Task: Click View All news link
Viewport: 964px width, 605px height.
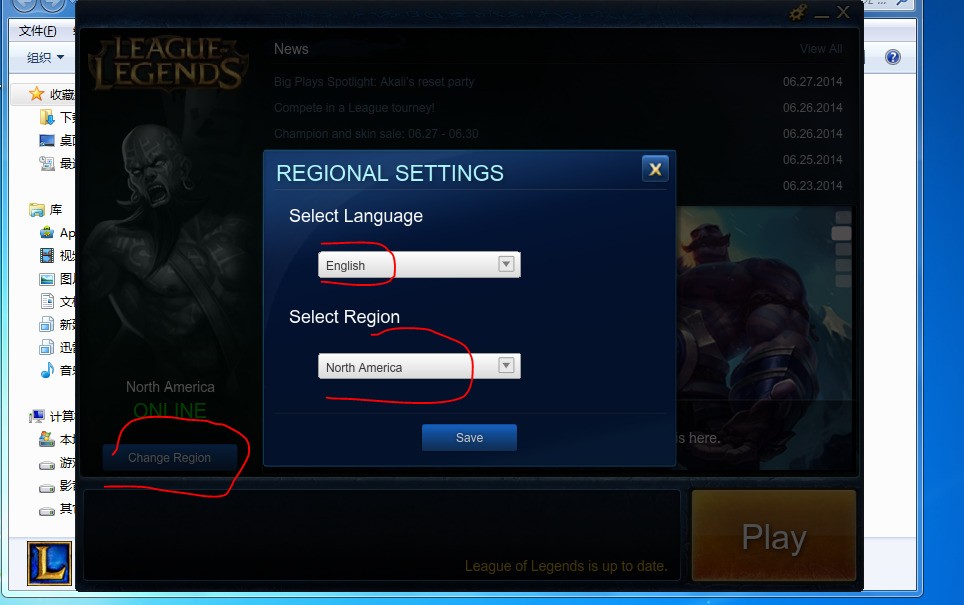Action: (x=821, y=49)
